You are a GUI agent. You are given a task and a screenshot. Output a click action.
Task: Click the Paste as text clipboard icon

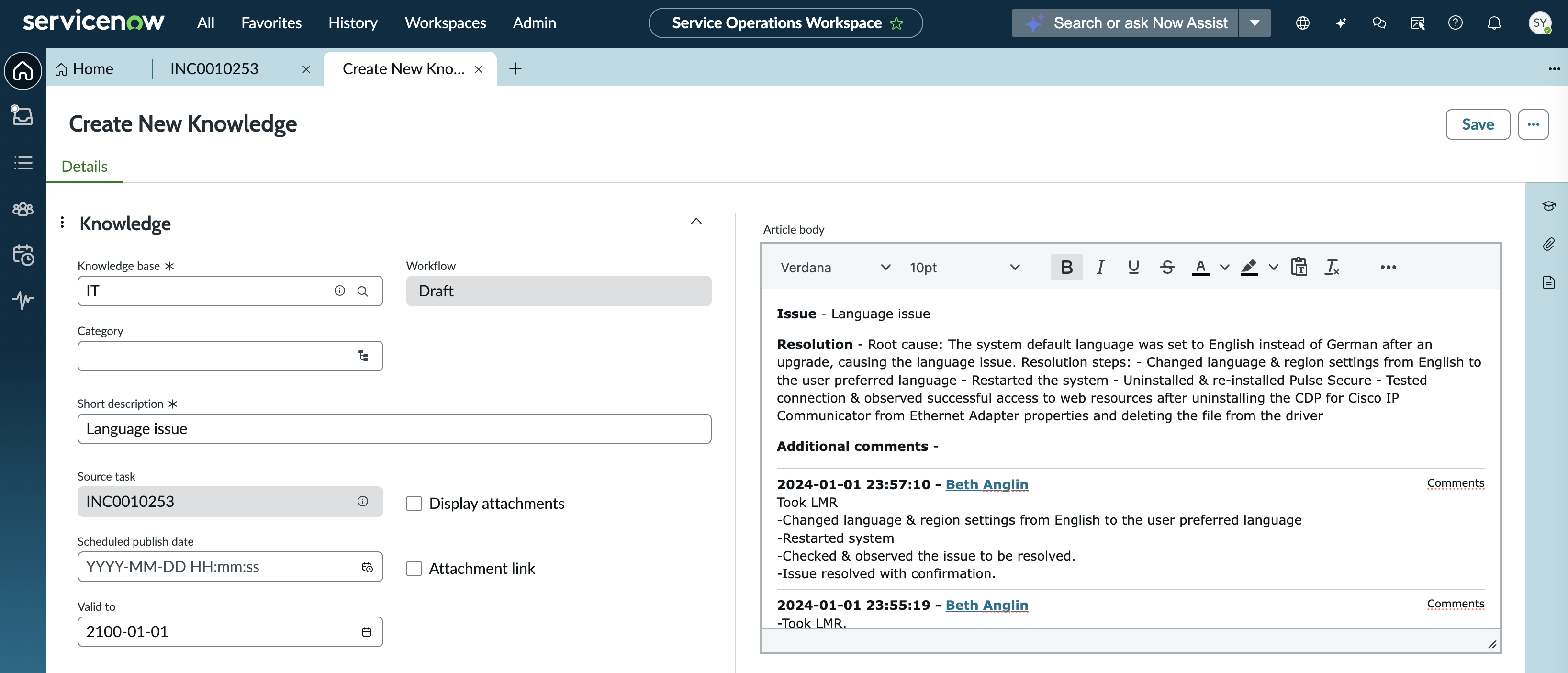(x=1299, y=267)
